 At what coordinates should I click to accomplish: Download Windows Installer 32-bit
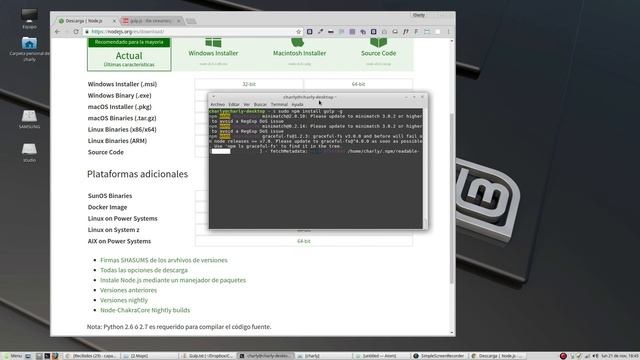point(249,84)
